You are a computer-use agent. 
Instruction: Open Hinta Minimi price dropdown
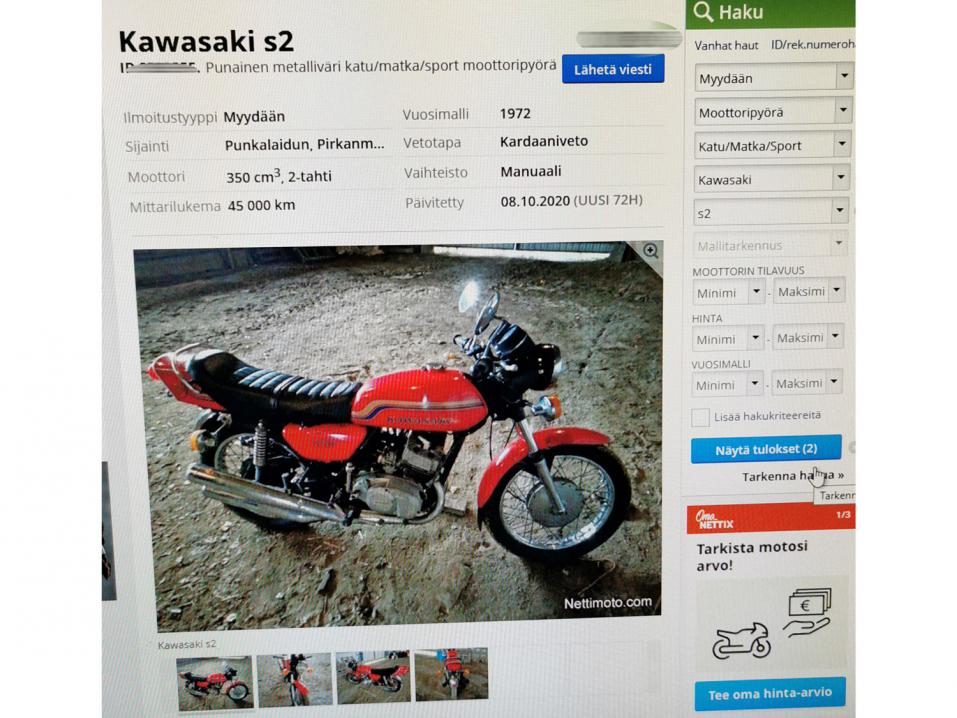pyautogui.click(x=728, y=339)
